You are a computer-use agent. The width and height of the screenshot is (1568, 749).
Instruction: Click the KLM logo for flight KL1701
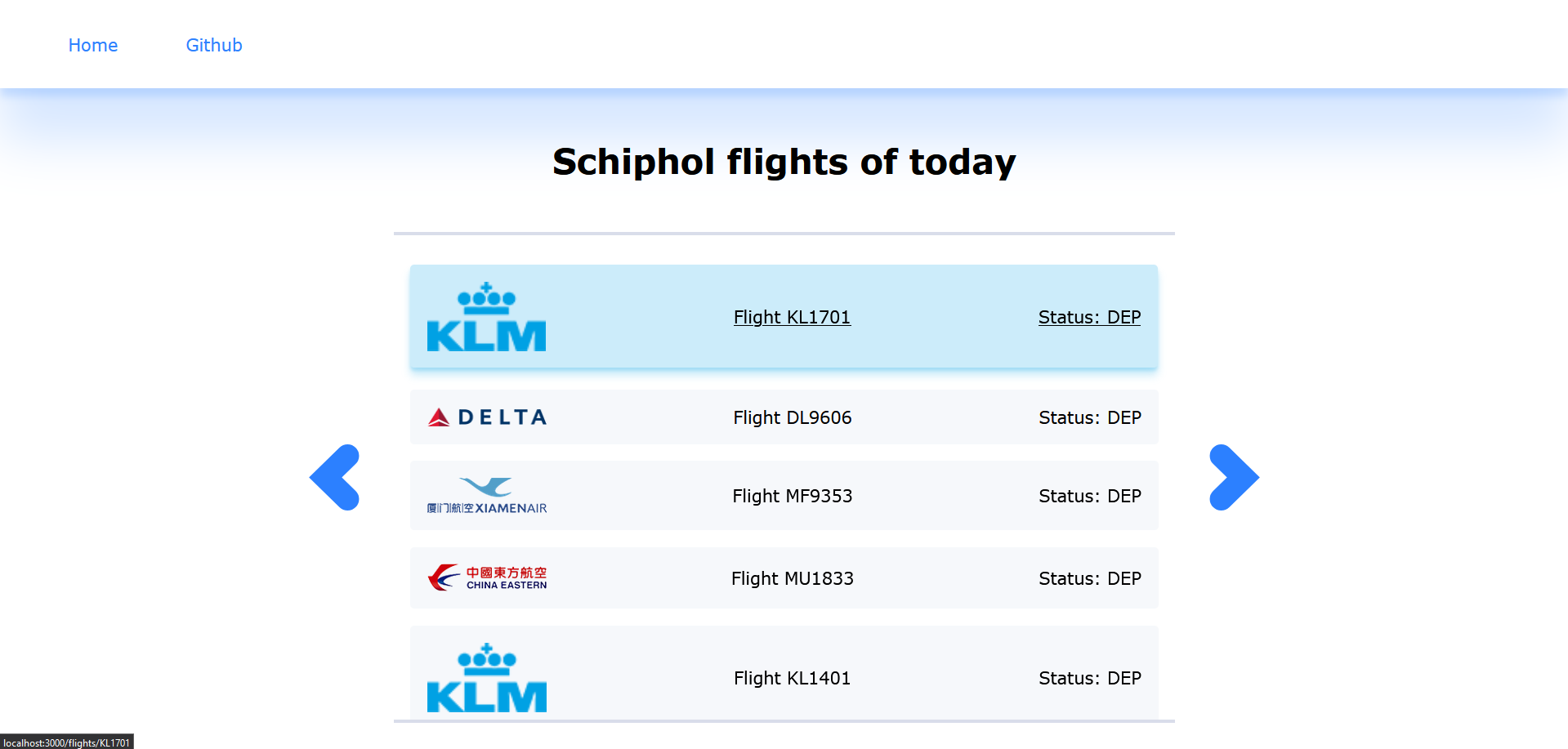486,317
